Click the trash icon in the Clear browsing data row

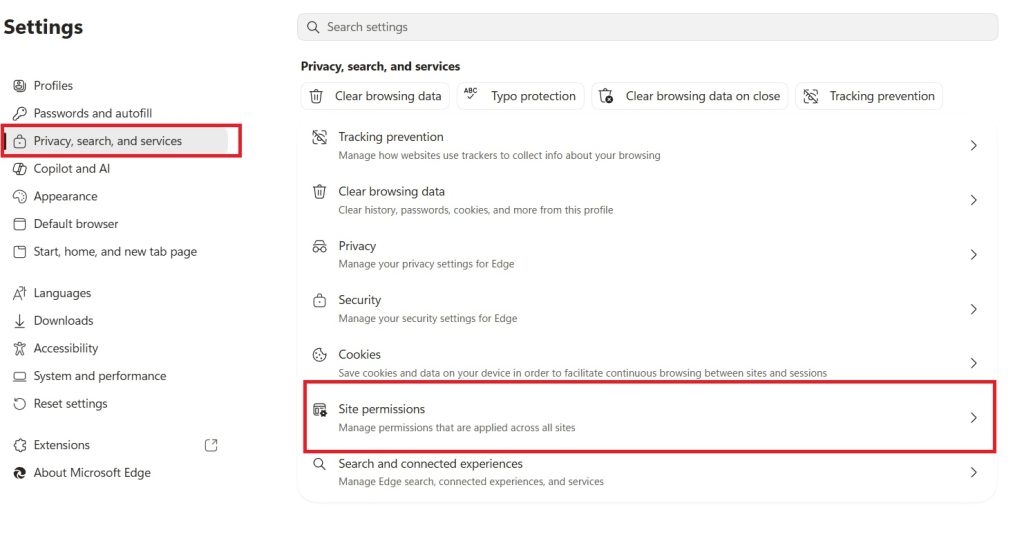(x=319, y=192)
